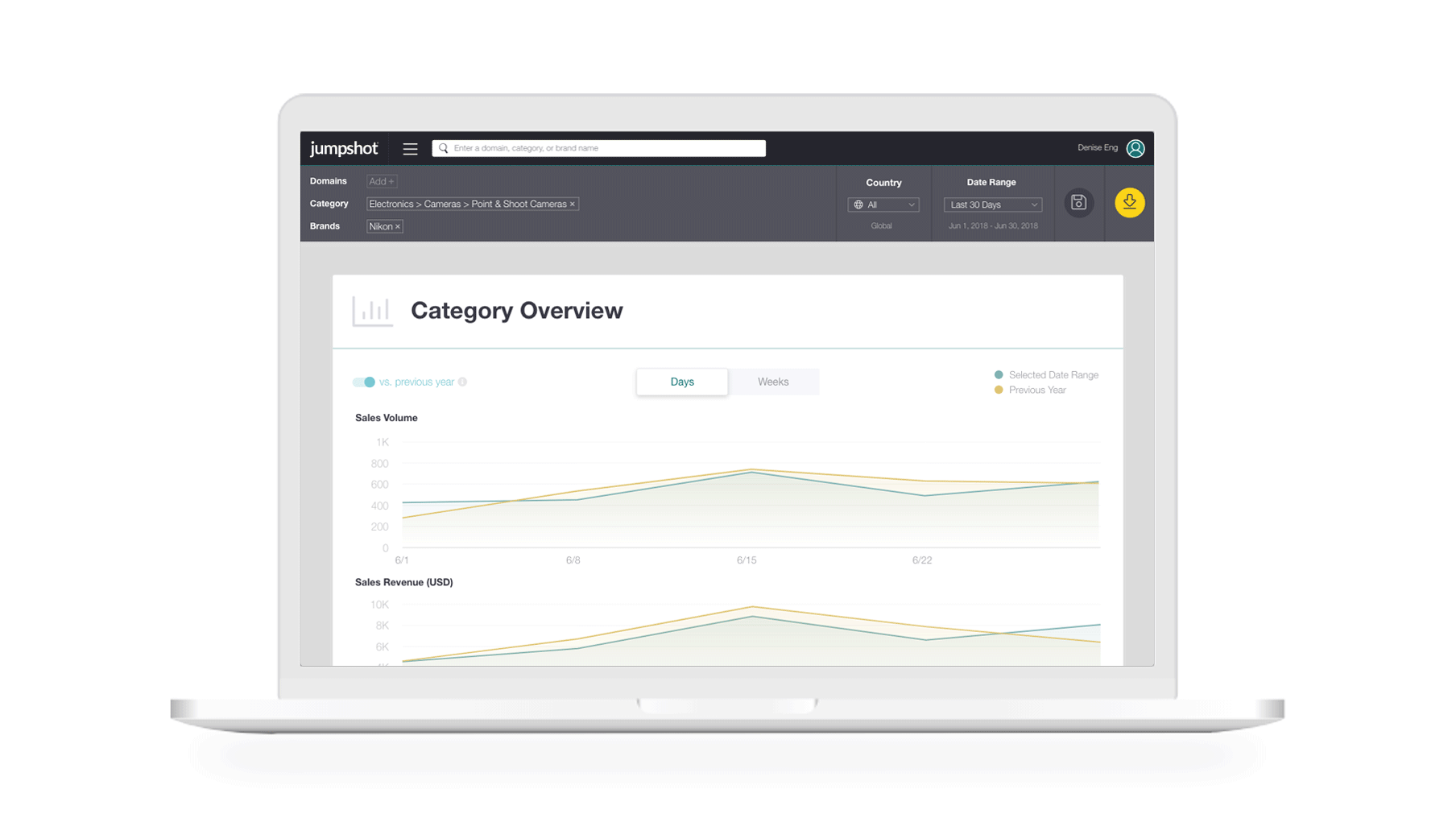Viewport: 1456px width, 818px height.
Task: Click the Category Overview heading
Action: click(517, 311)
